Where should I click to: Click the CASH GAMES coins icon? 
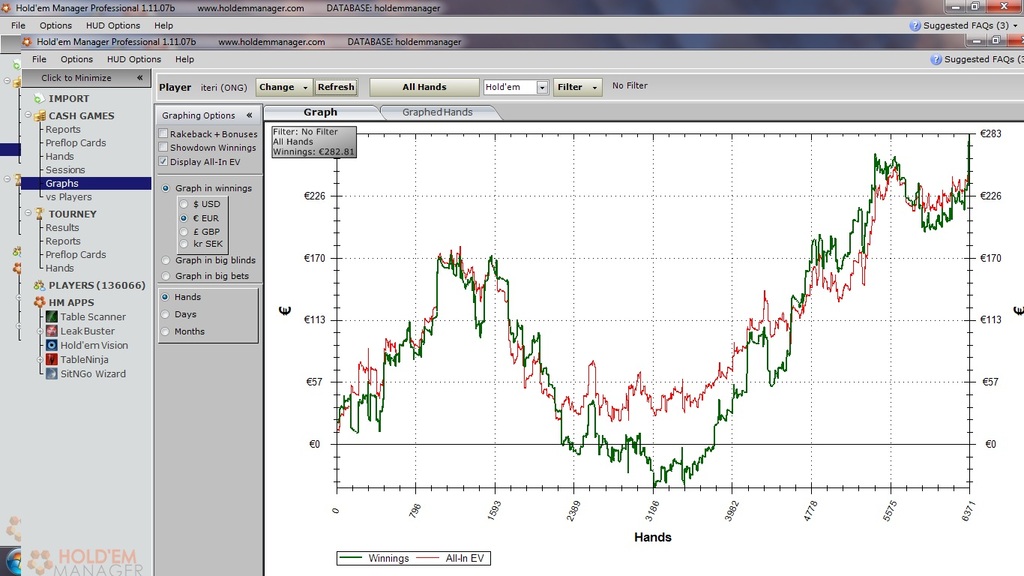click(39, 116)
